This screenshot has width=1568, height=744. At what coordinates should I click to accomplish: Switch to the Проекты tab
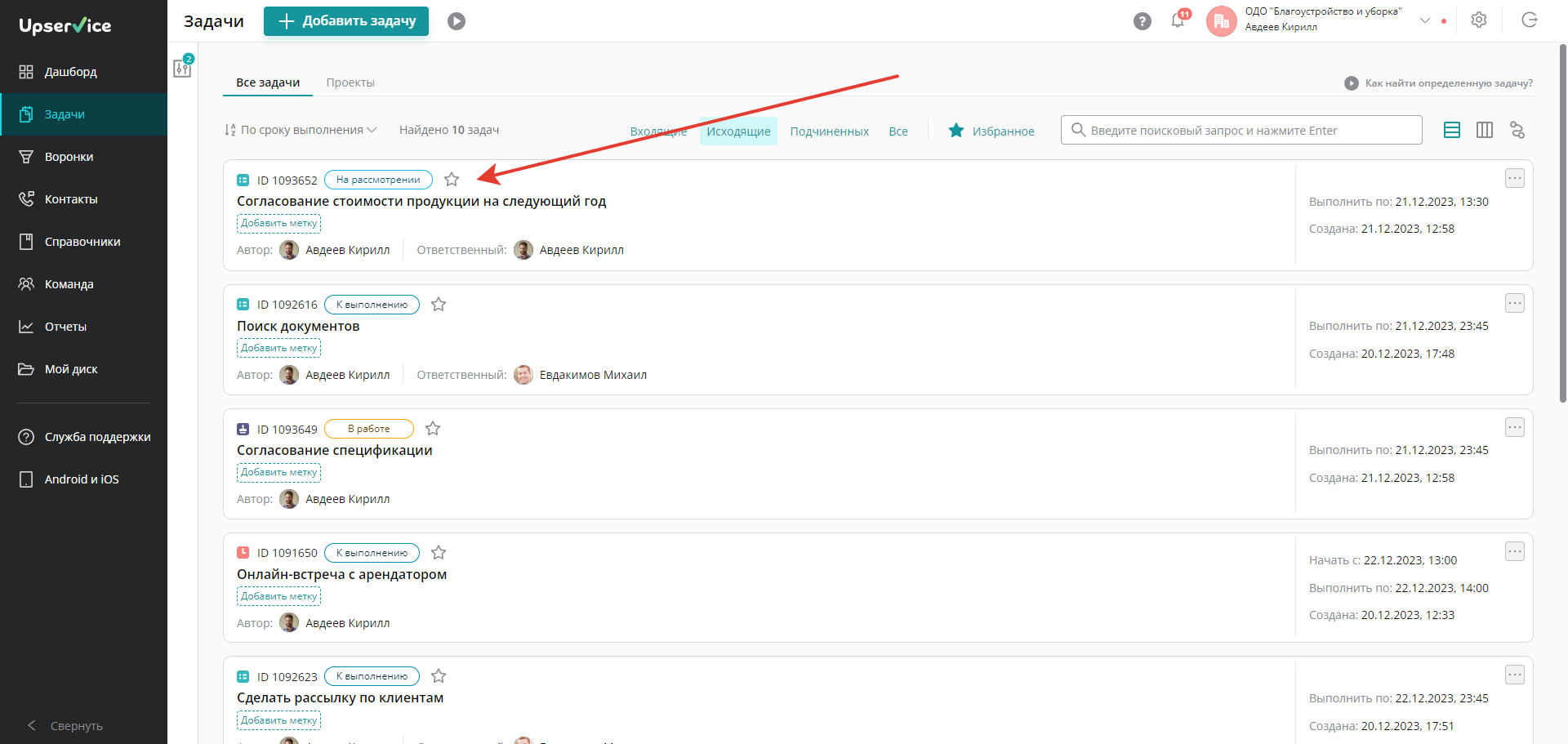click(x=350, y=82)
